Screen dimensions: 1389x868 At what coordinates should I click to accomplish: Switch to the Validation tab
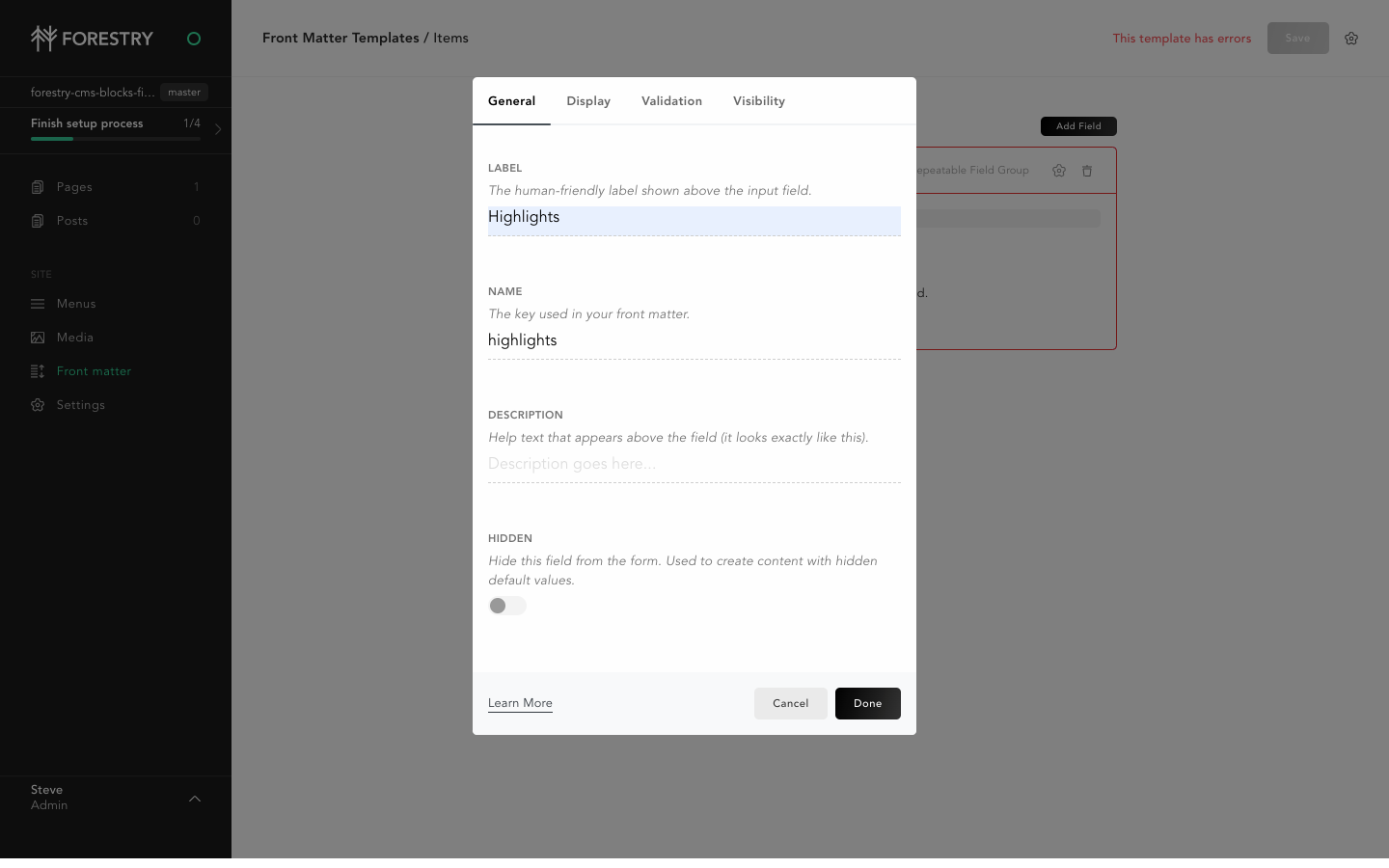coord(671,101)
